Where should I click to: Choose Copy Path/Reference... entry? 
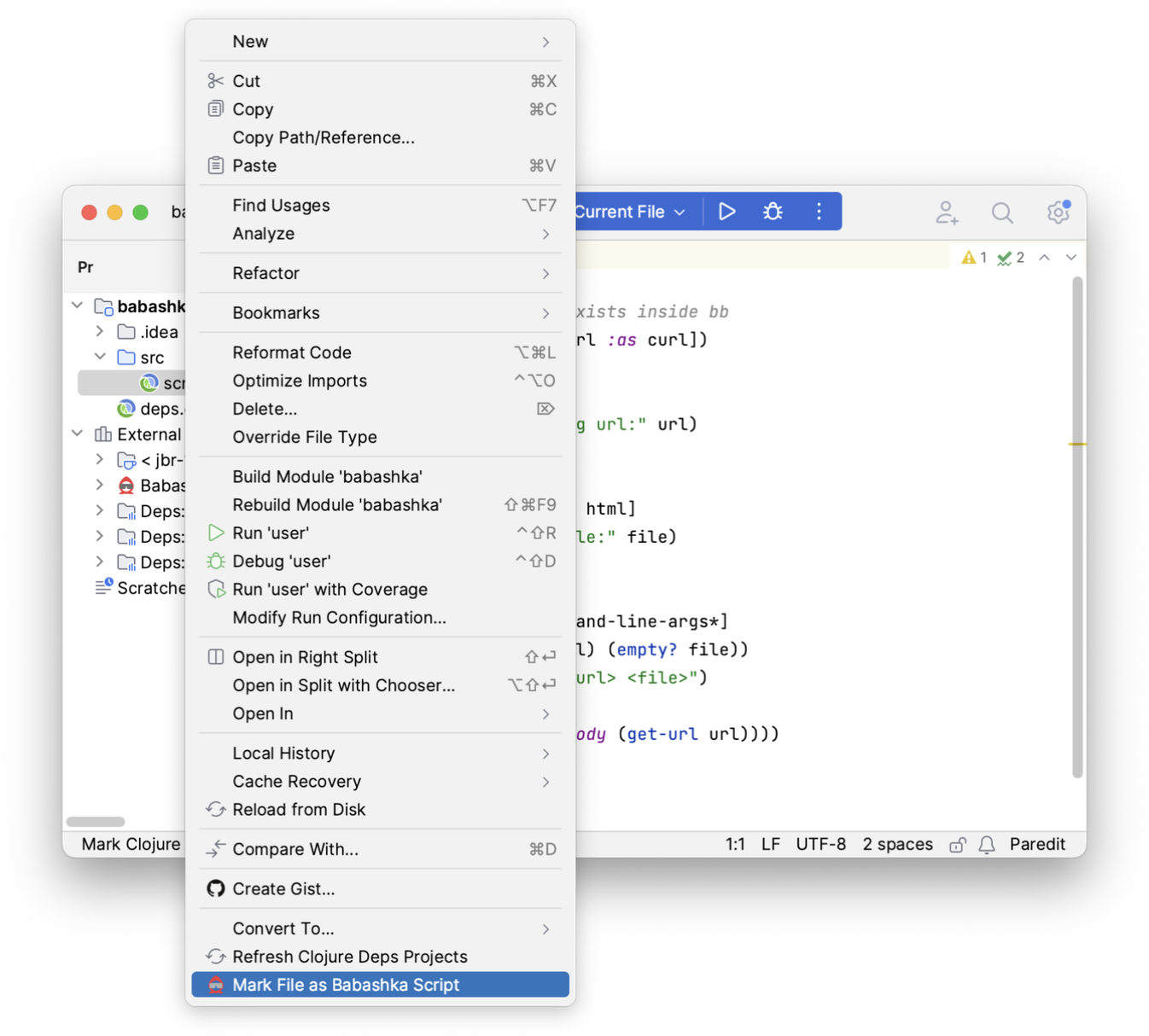click(x=380, y=137)
